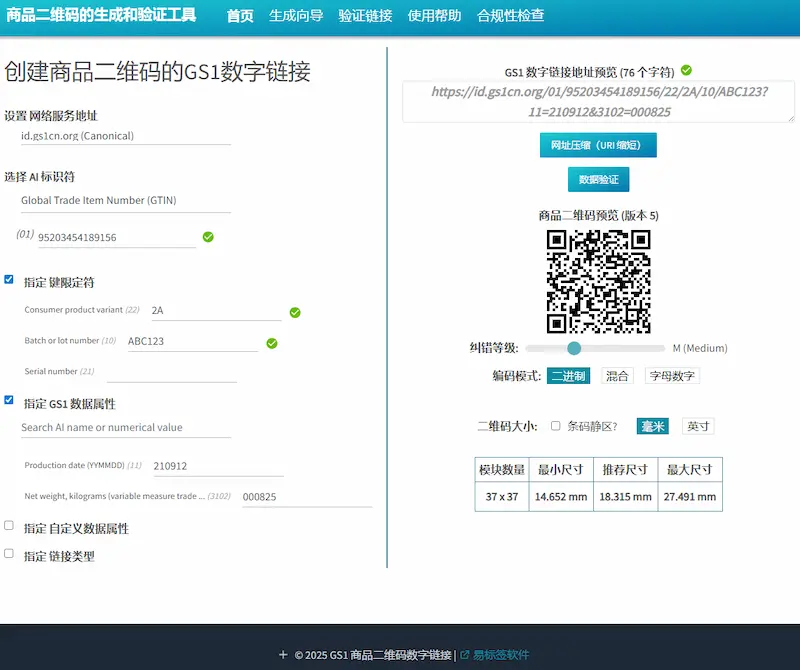Screen dimensions: 800x670
Task: Uncheck 指定 GS1 数据属性 checkbox
Action: (x=9, y=400)
